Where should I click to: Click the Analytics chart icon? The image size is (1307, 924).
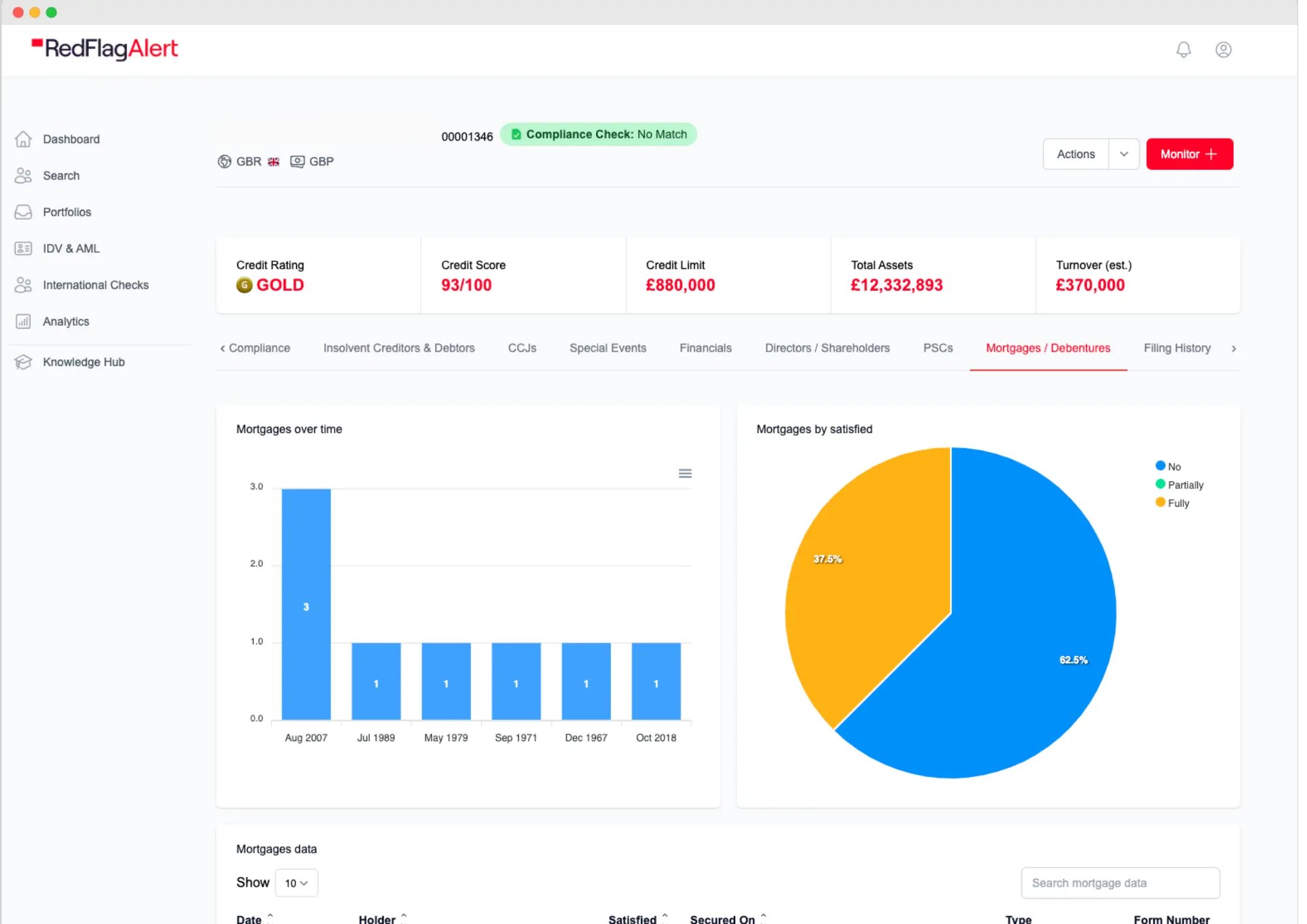[x=24, y=322]
